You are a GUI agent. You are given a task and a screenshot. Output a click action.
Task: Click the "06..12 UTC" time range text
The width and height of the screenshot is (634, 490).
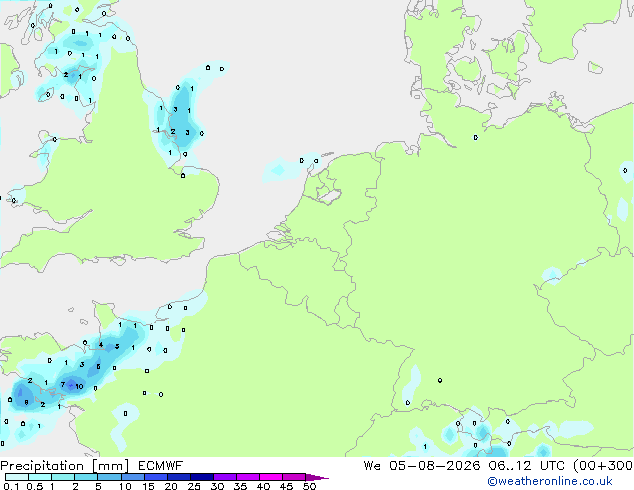click(526, 466)
